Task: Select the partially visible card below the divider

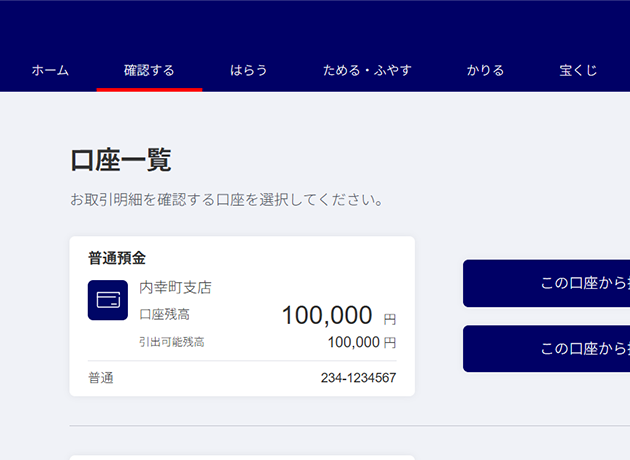Action: point(242,457)
